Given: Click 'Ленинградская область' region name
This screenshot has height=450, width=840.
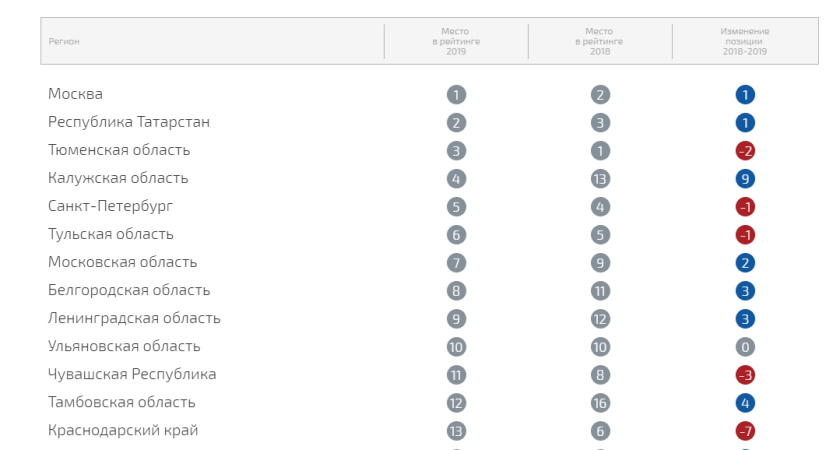Looking at the screenshot, I should [x=134, y=318].
